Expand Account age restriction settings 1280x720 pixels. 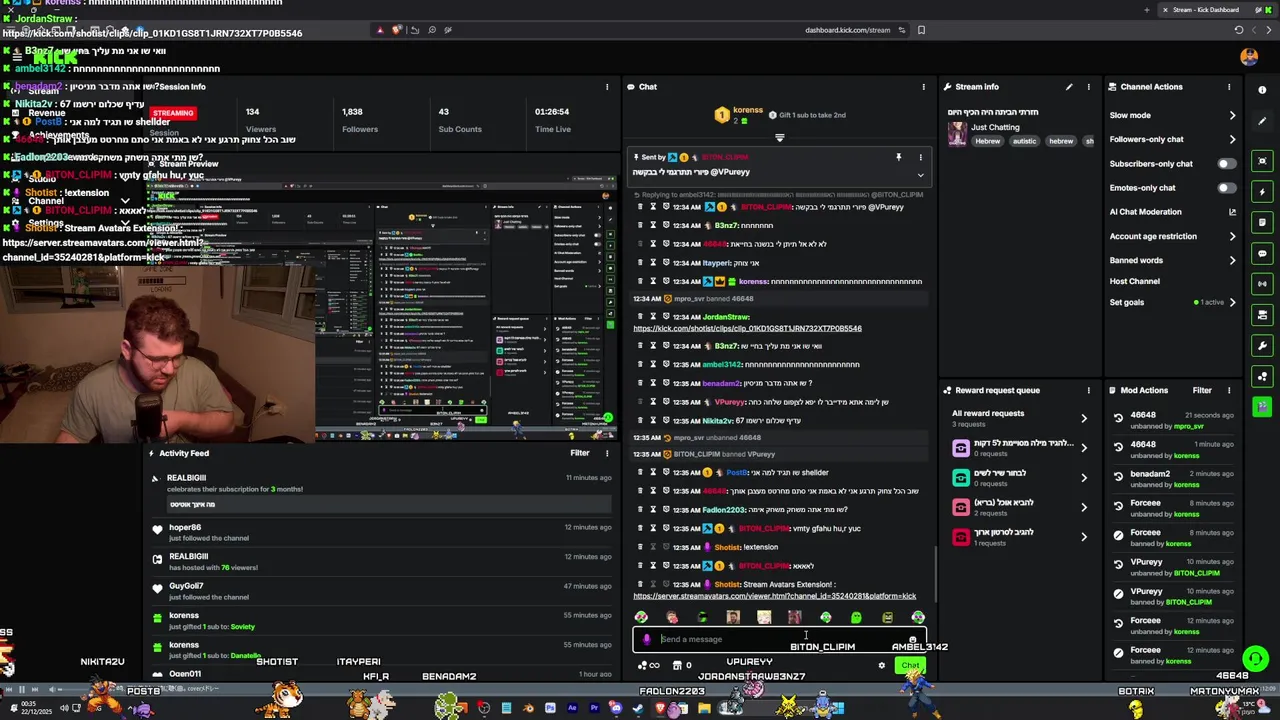tap(1232, 237)
